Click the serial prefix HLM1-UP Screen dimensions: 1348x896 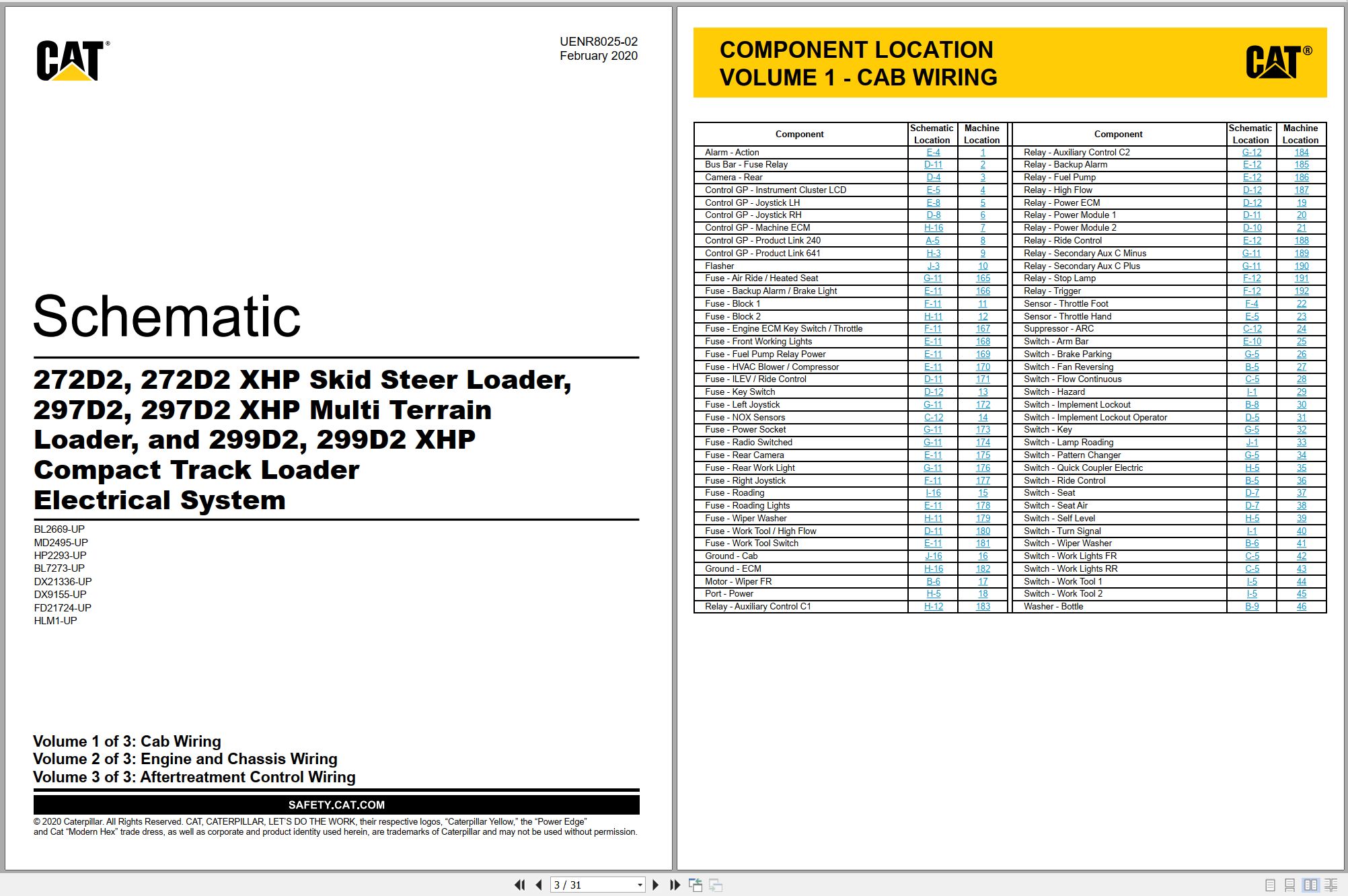[x=55, y=621]
